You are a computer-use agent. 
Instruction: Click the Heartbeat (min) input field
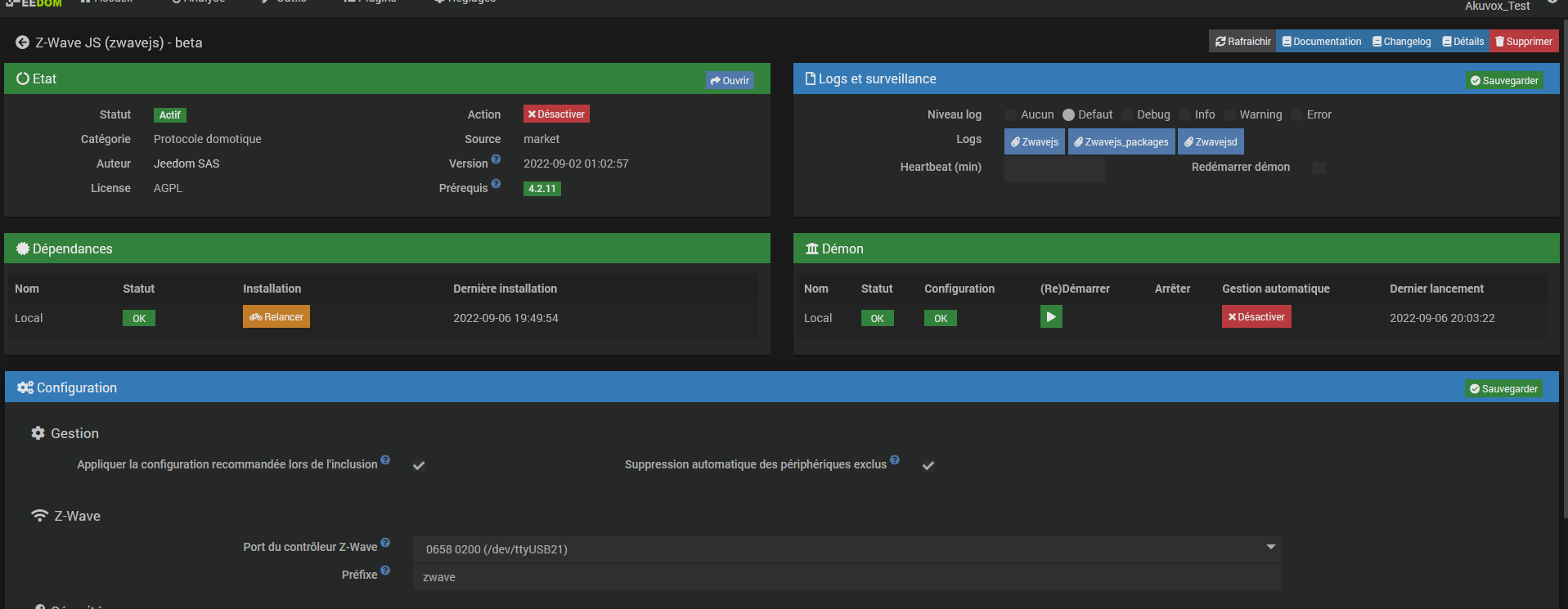pyautogui.click(x=1054, y=168)
